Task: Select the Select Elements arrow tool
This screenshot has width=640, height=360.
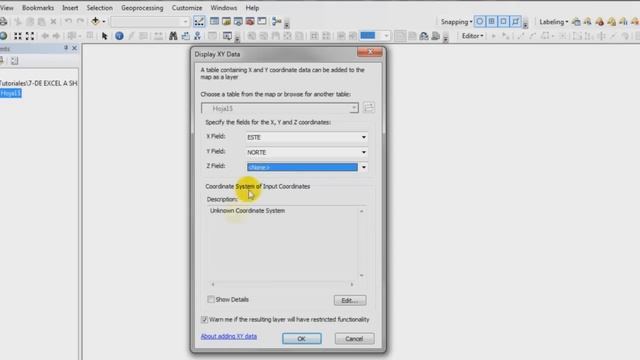Action: 104,36
